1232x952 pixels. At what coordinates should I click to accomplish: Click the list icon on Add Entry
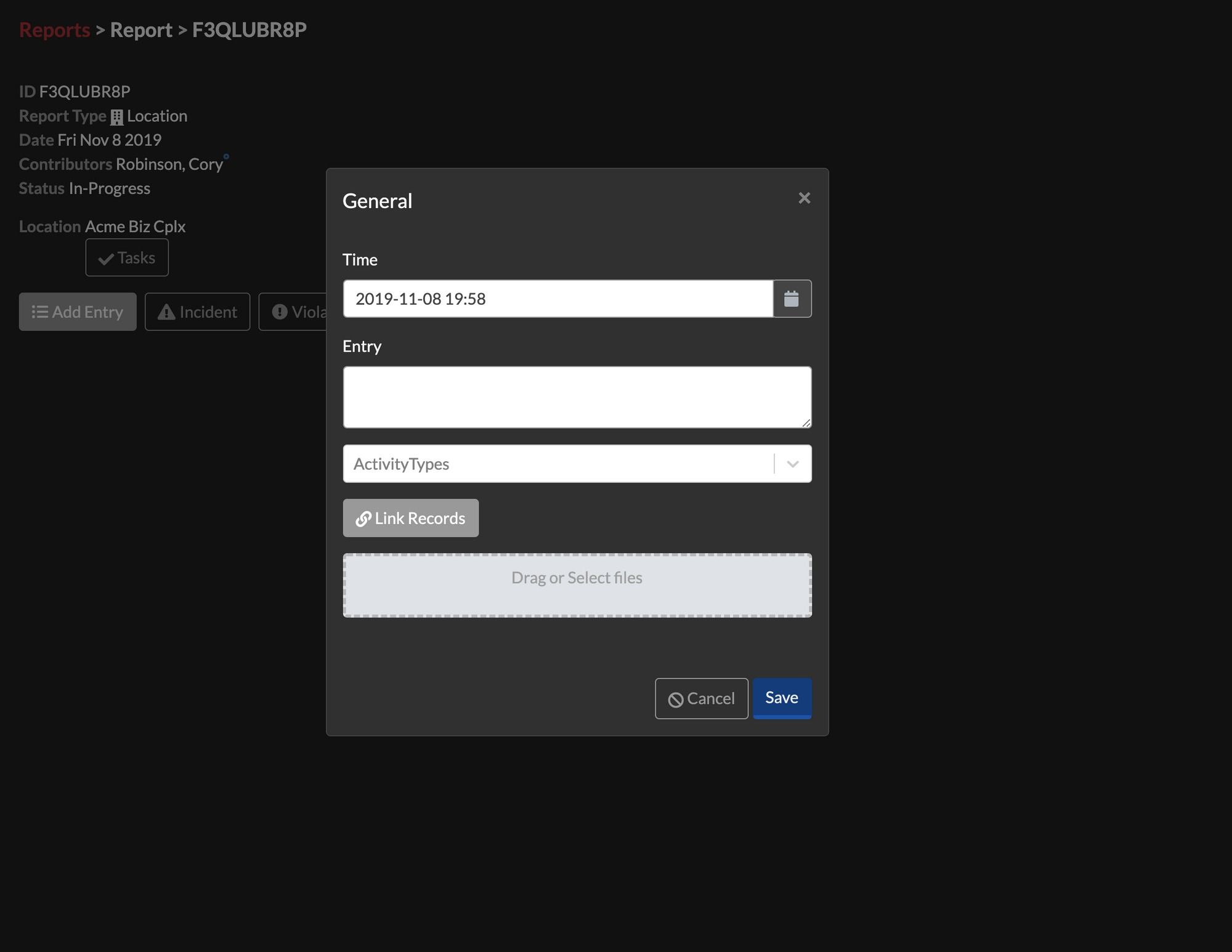[39, 312]
